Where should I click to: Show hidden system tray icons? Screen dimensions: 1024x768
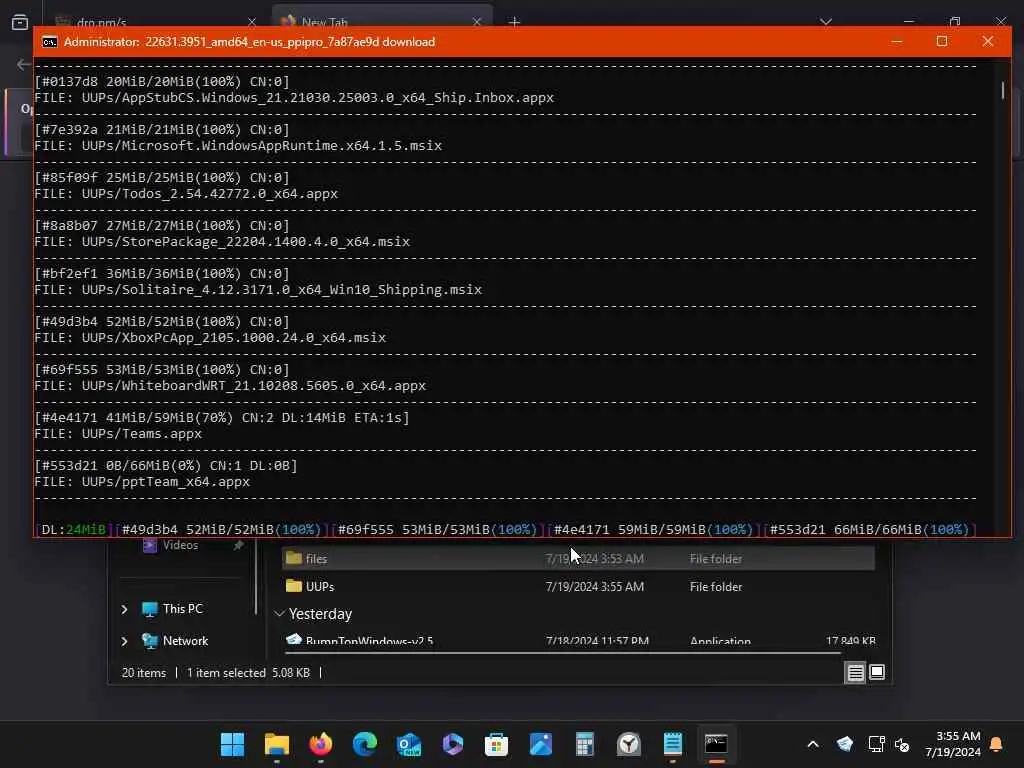813,744
